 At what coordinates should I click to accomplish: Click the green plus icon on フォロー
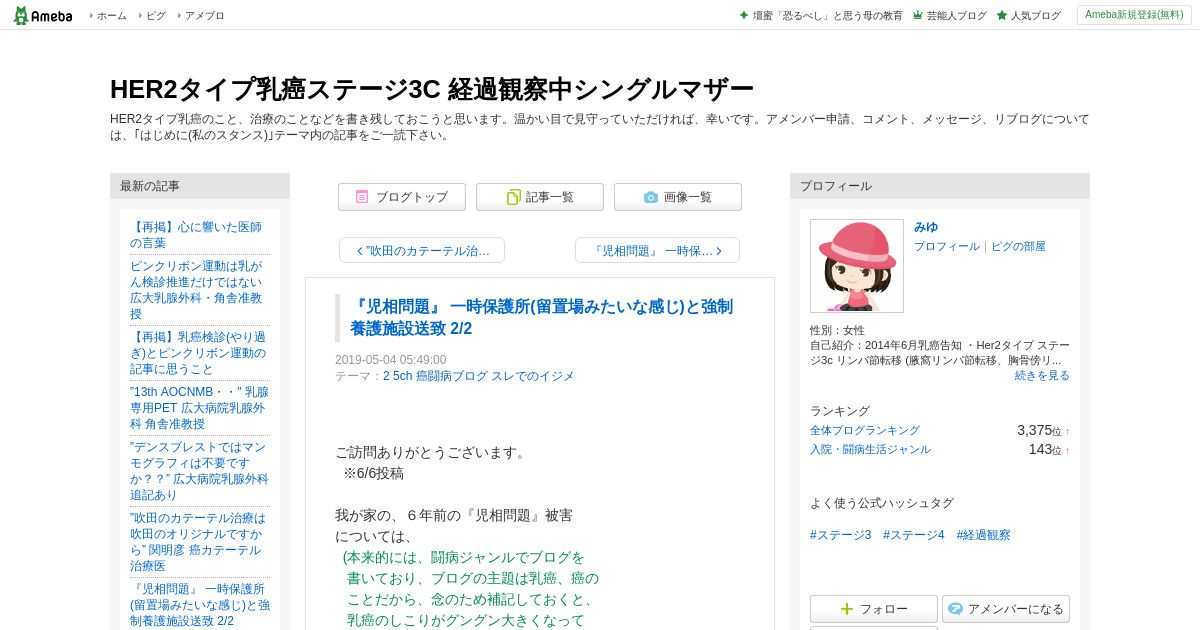coord(847,609)
